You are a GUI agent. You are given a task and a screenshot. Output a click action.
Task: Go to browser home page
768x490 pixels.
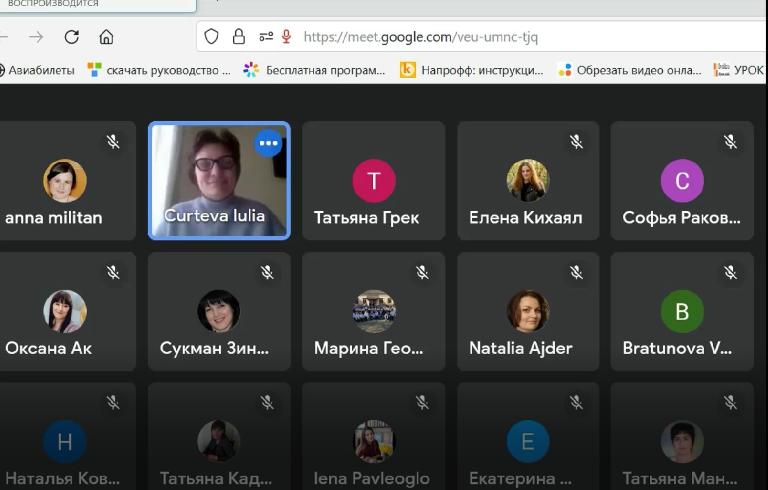(106, 37)
